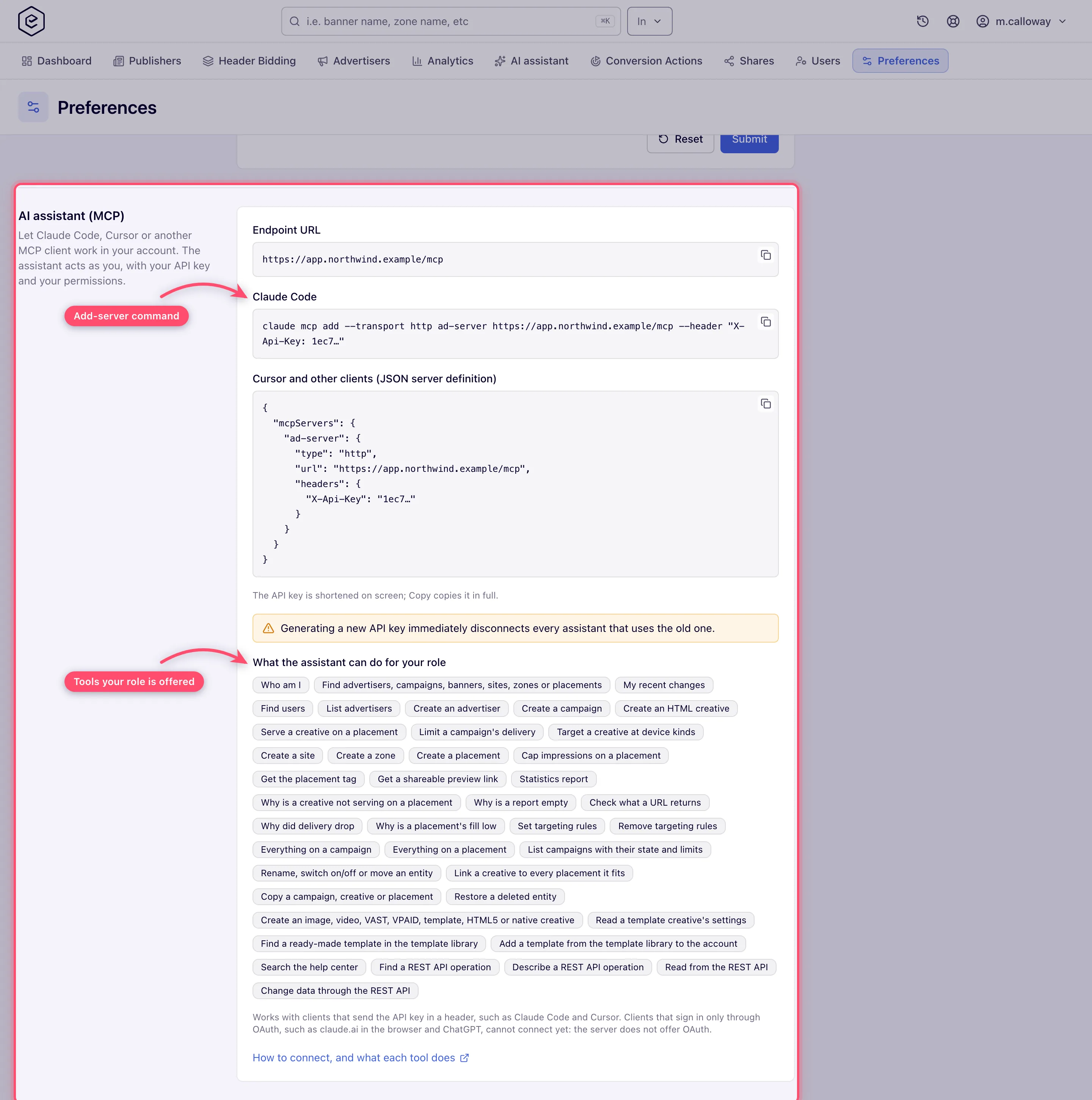The image size is (1092, 1100).
Task: Open Conversion Actions tab
Action: tap(646, 61)
